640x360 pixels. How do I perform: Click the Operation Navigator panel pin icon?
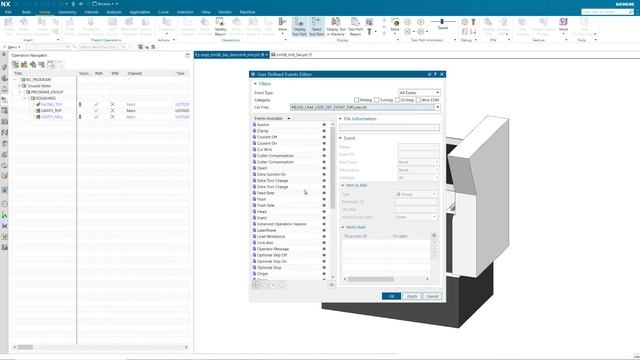pyautogui.click(x=187, y=55)
